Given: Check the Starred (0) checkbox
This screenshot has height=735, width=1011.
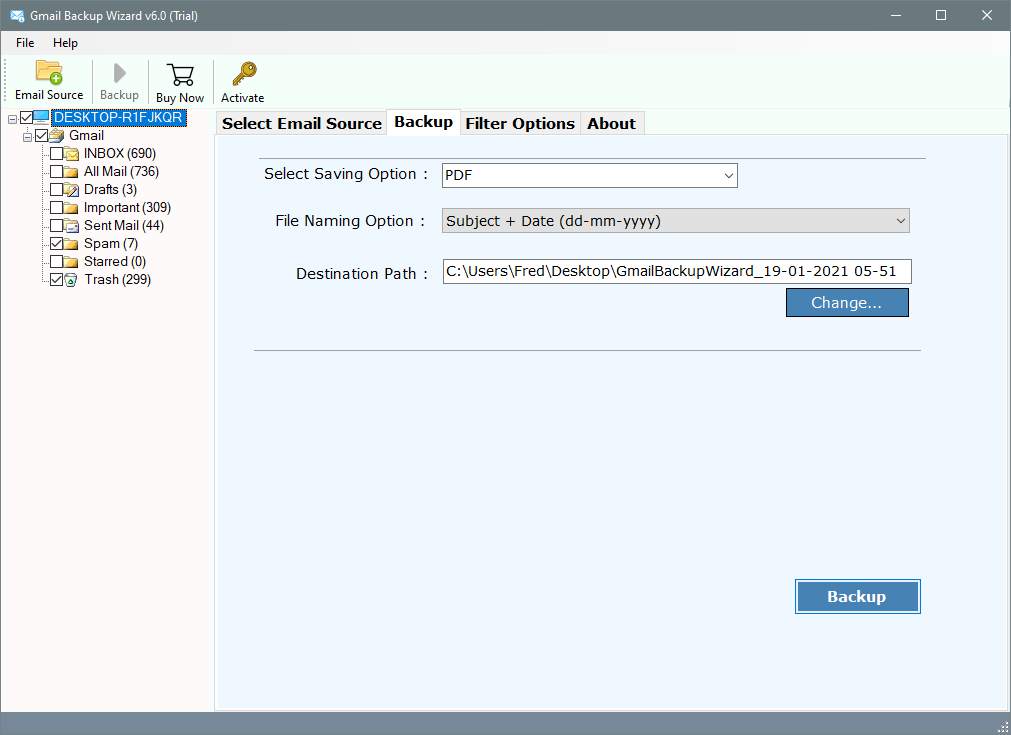Looking at the screenshot, I should [x=57, y=262].
